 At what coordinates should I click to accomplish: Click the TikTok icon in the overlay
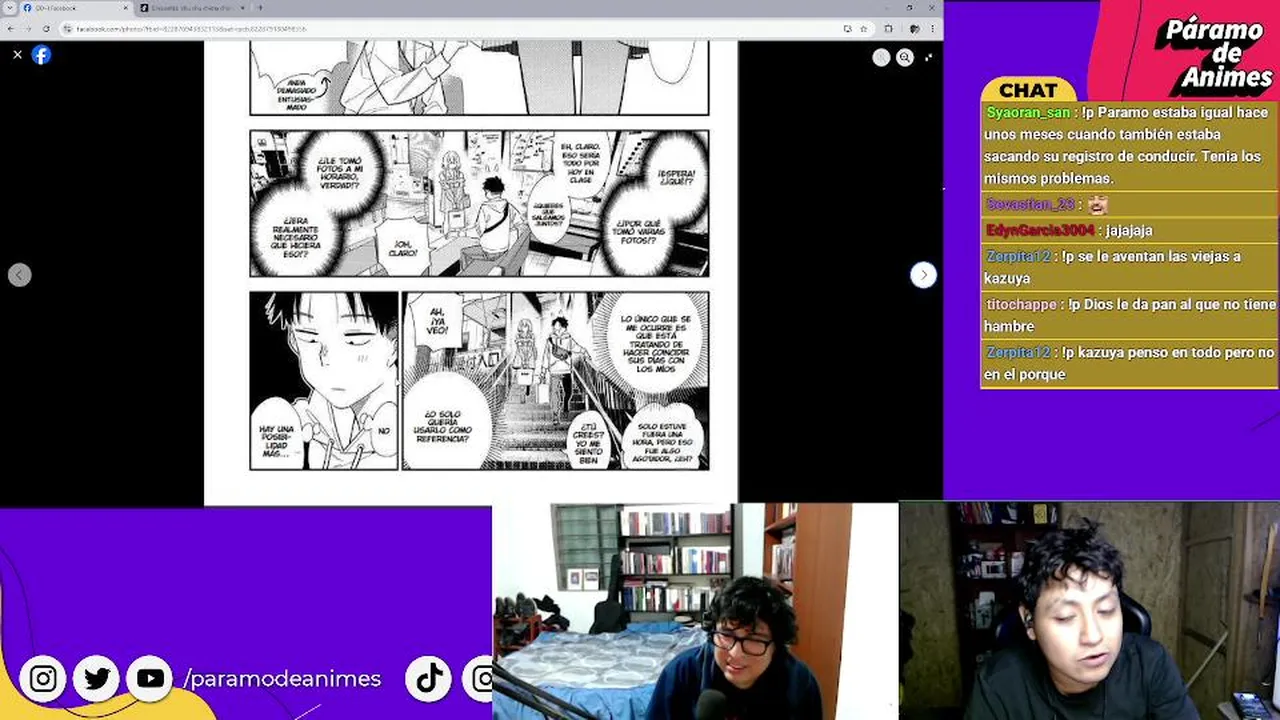pyautogui.click(x=430, y=679)
